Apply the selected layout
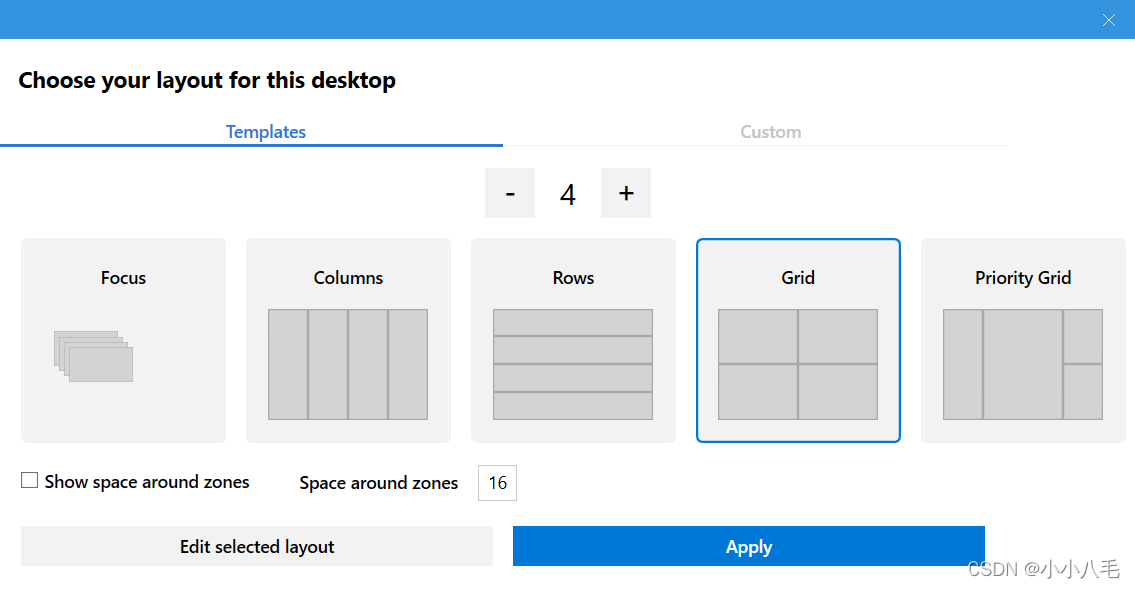 749,546
